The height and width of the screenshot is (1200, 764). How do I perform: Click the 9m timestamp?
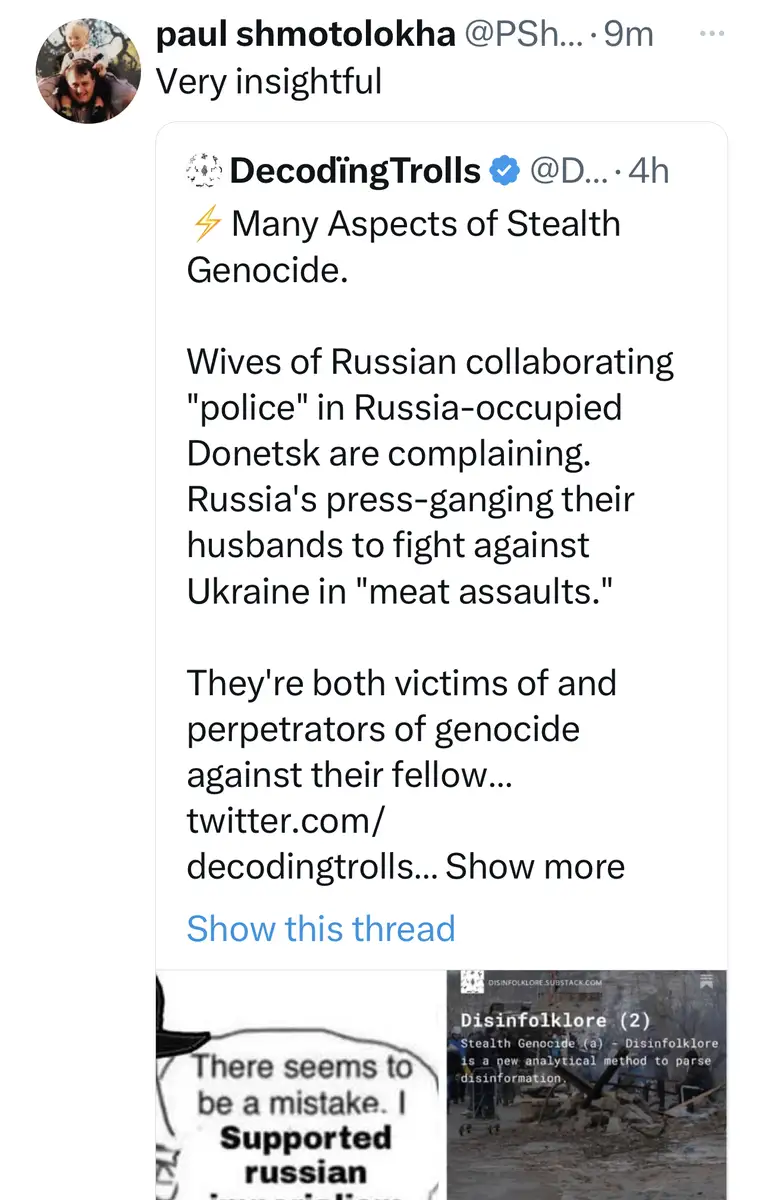[628, 34]
